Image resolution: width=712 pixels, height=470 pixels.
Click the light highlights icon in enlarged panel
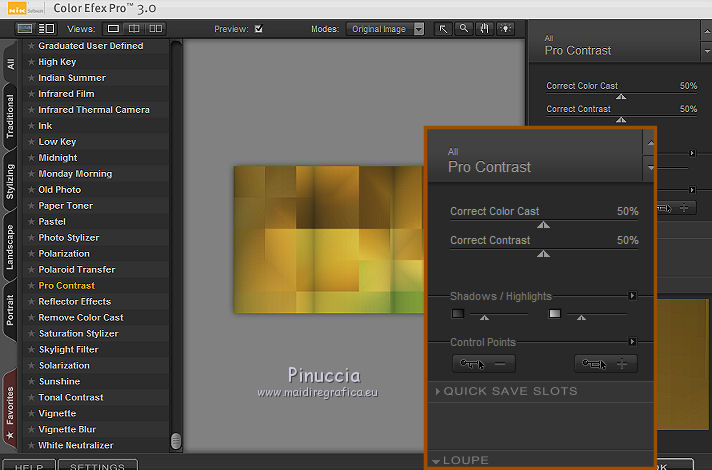click(x=554, y=313)
